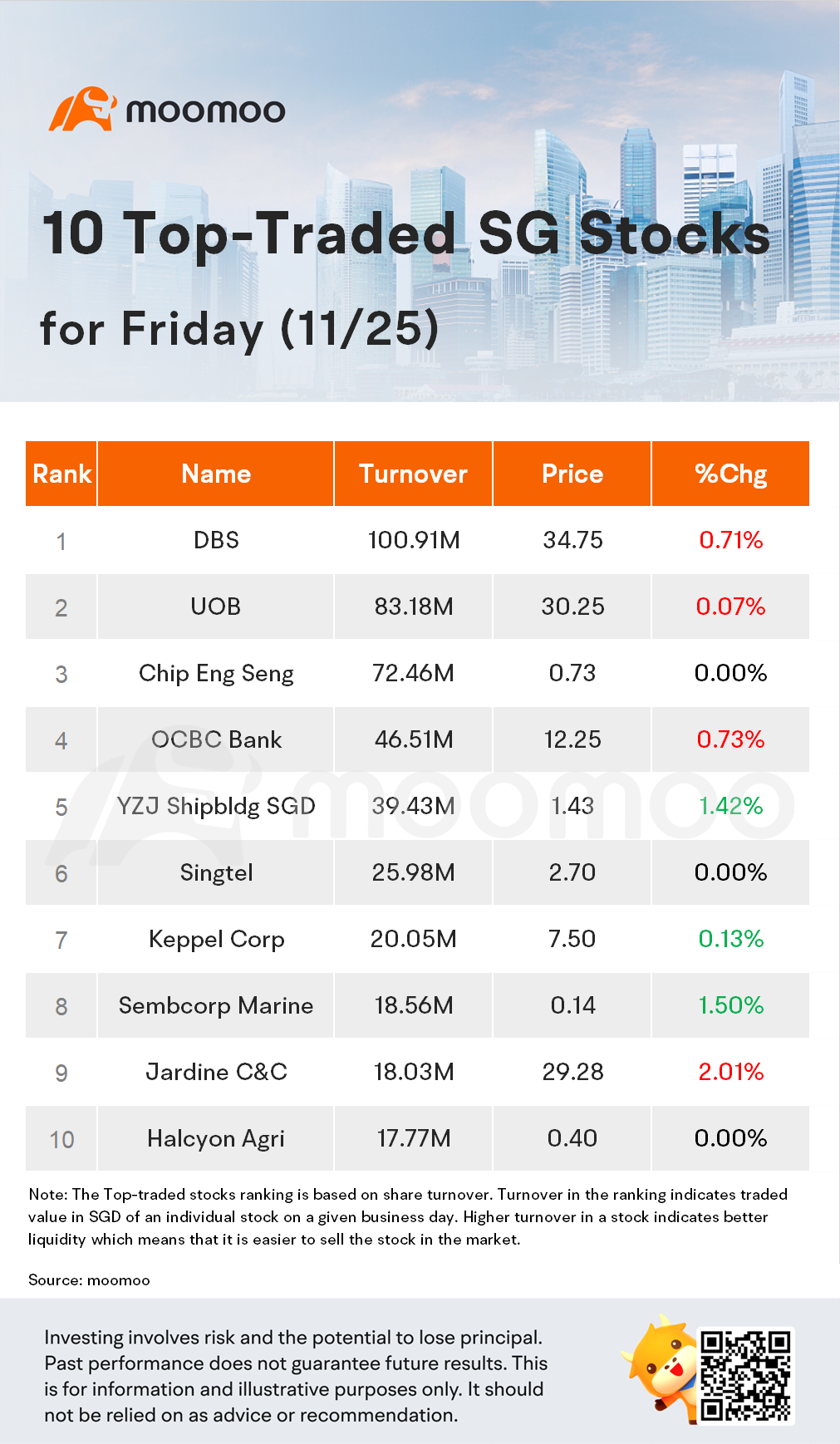Sort by the %Chg column header
The width and height of the screenshot is (840, 1444).
[x=730, y=474]
